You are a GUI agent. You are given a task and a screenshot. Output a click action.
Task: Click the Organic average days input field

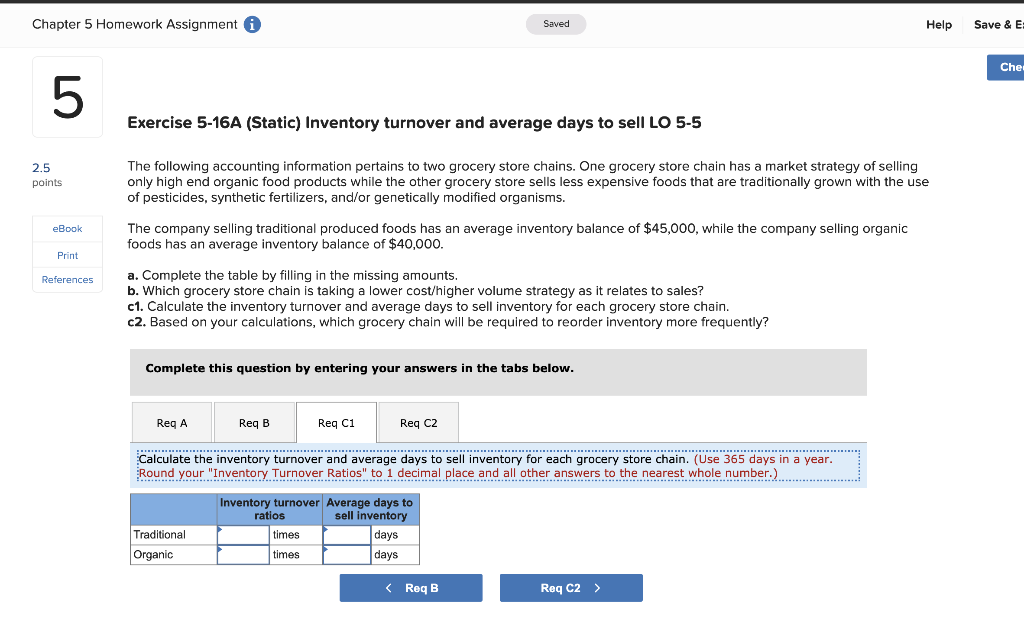[x=346, y=553]
